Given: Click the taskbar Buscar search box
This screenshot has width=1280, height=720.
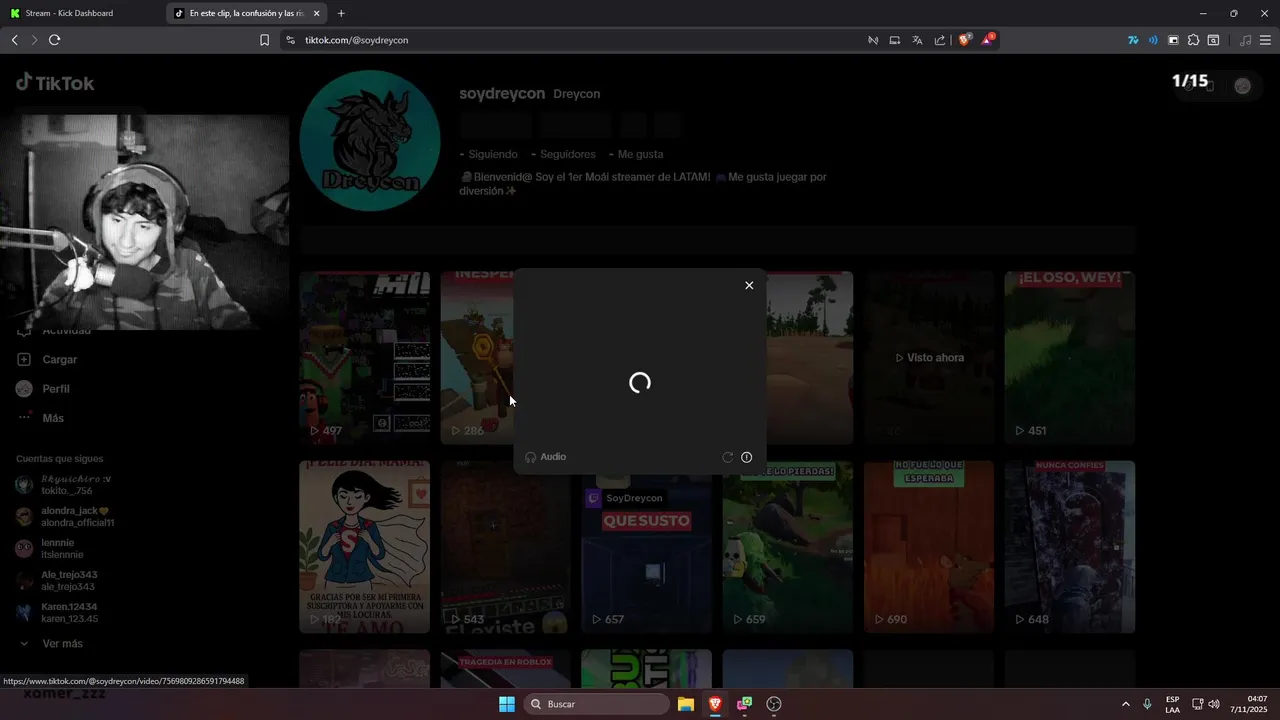Looking at the screenshot, I should coord(597,704).
